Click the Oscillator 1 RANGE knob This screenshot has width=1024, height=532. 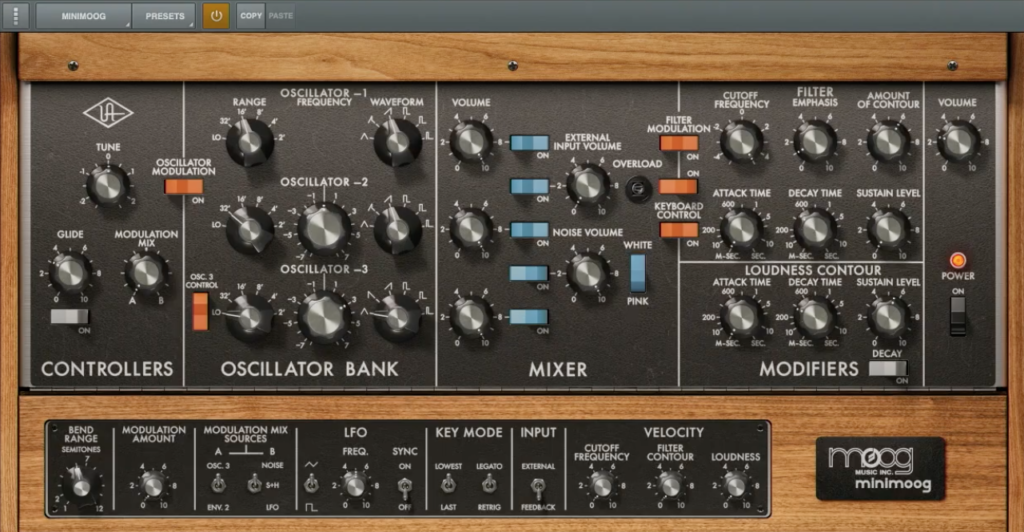tap(249, 142)
